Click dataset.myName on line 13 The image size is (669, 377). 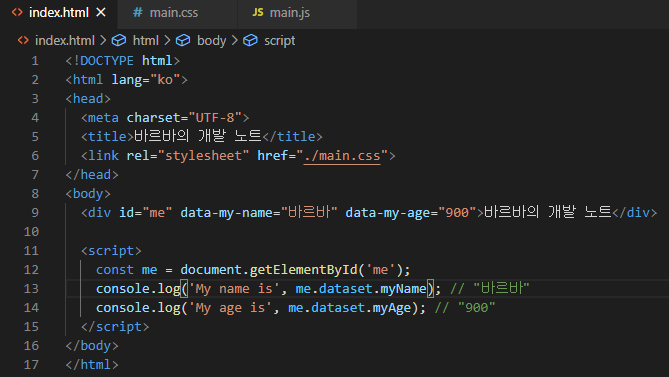pyautogui.click(x=372, y=289)
